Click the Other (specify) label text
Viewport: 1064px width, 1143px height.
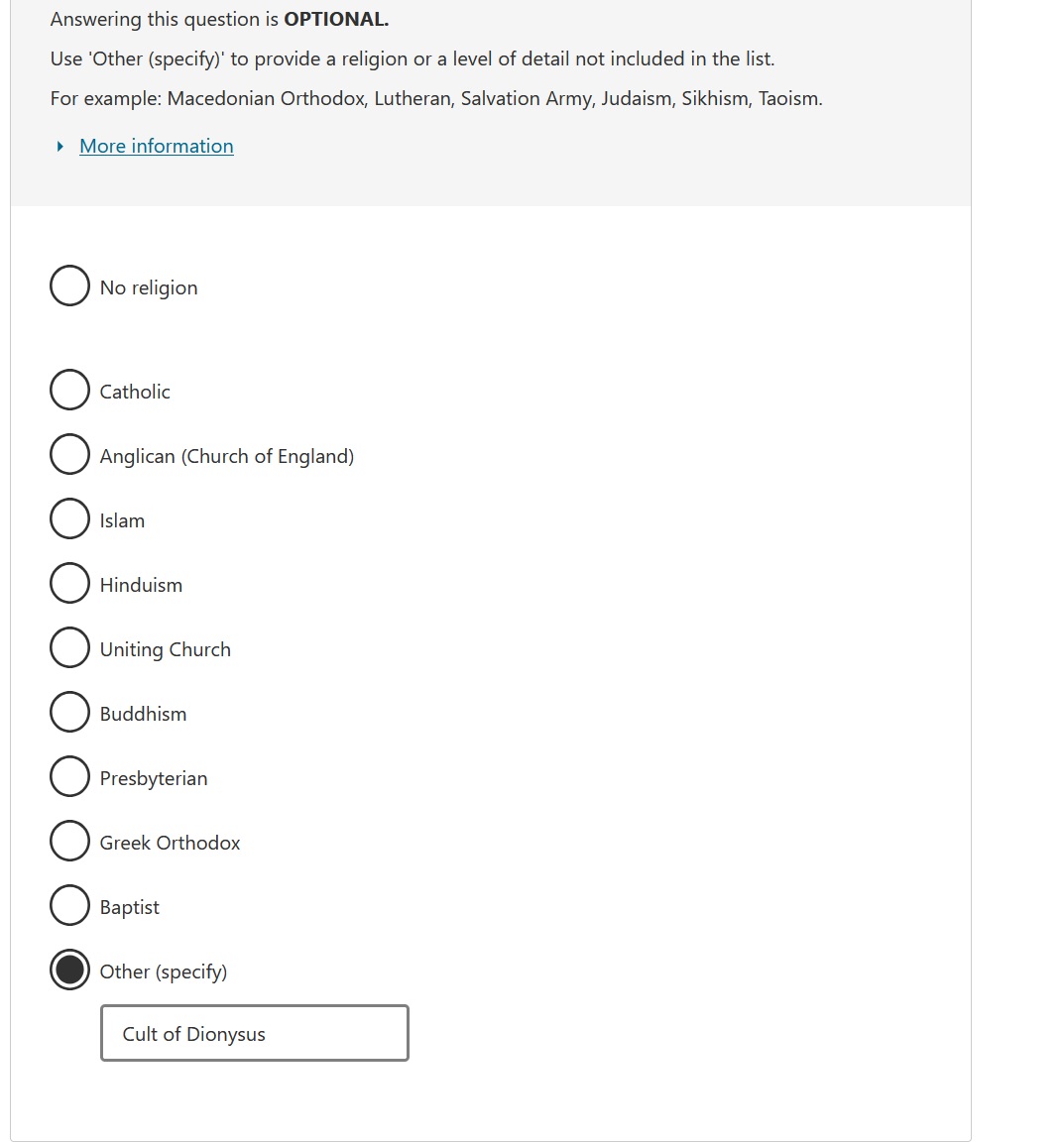click(x=164, y=972)
